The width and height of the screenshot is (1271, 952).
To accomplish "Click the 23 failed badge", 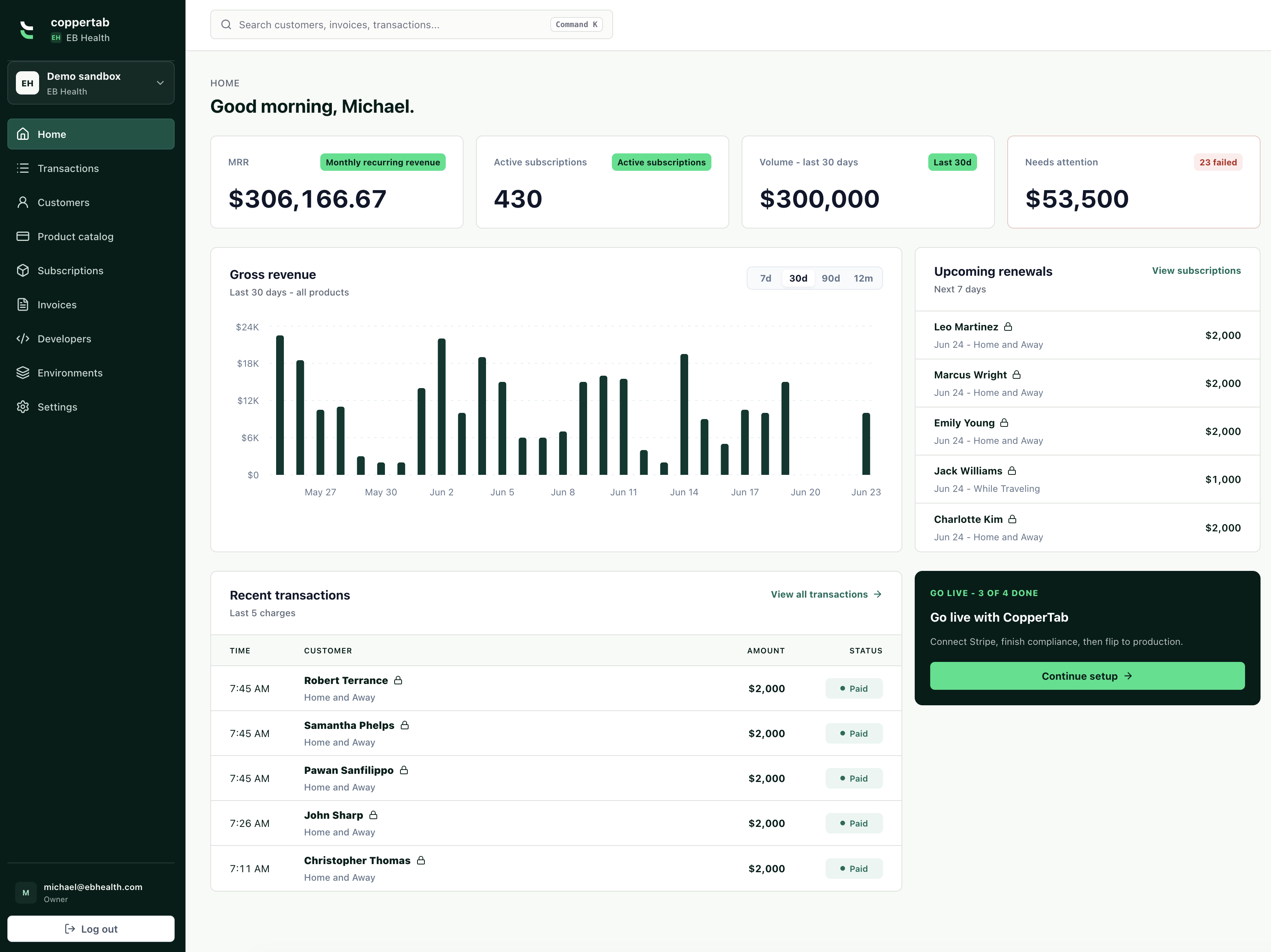I will (1218, 162).
